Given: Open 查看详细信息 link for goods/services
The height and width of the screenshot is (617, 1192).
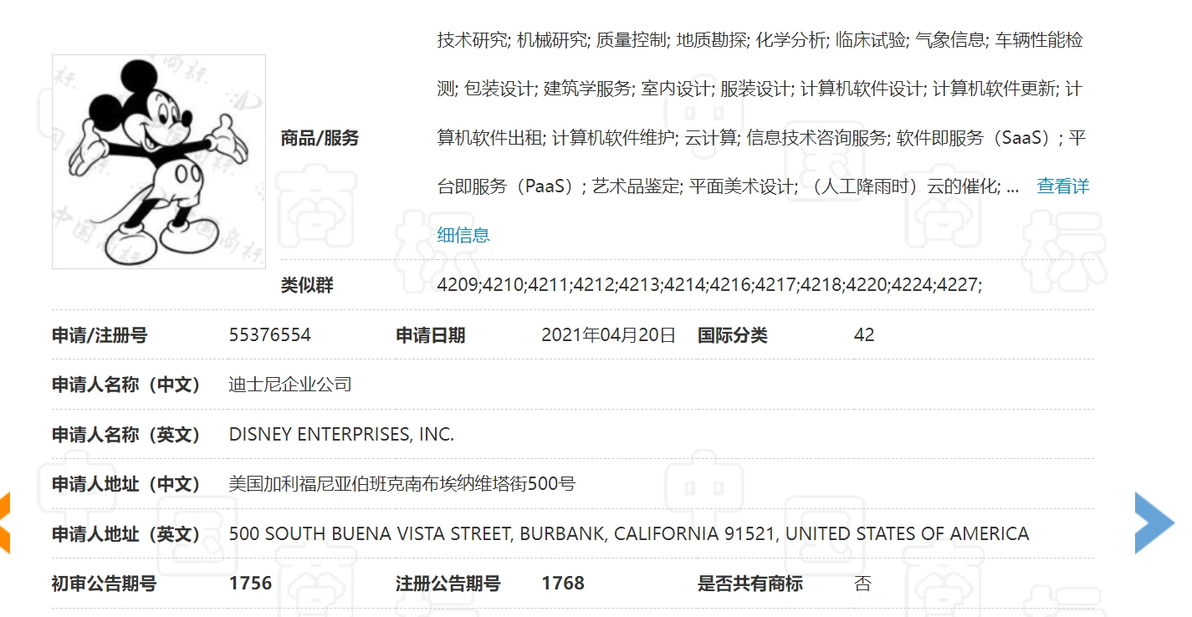Looking at the screenshot, I should 1063,186.
